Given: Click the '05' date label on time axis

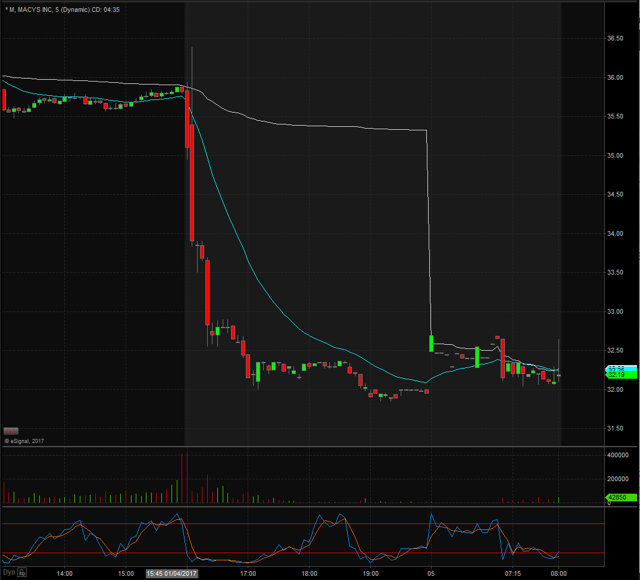Looking at the screenshot, I should (x=431, y=573).
